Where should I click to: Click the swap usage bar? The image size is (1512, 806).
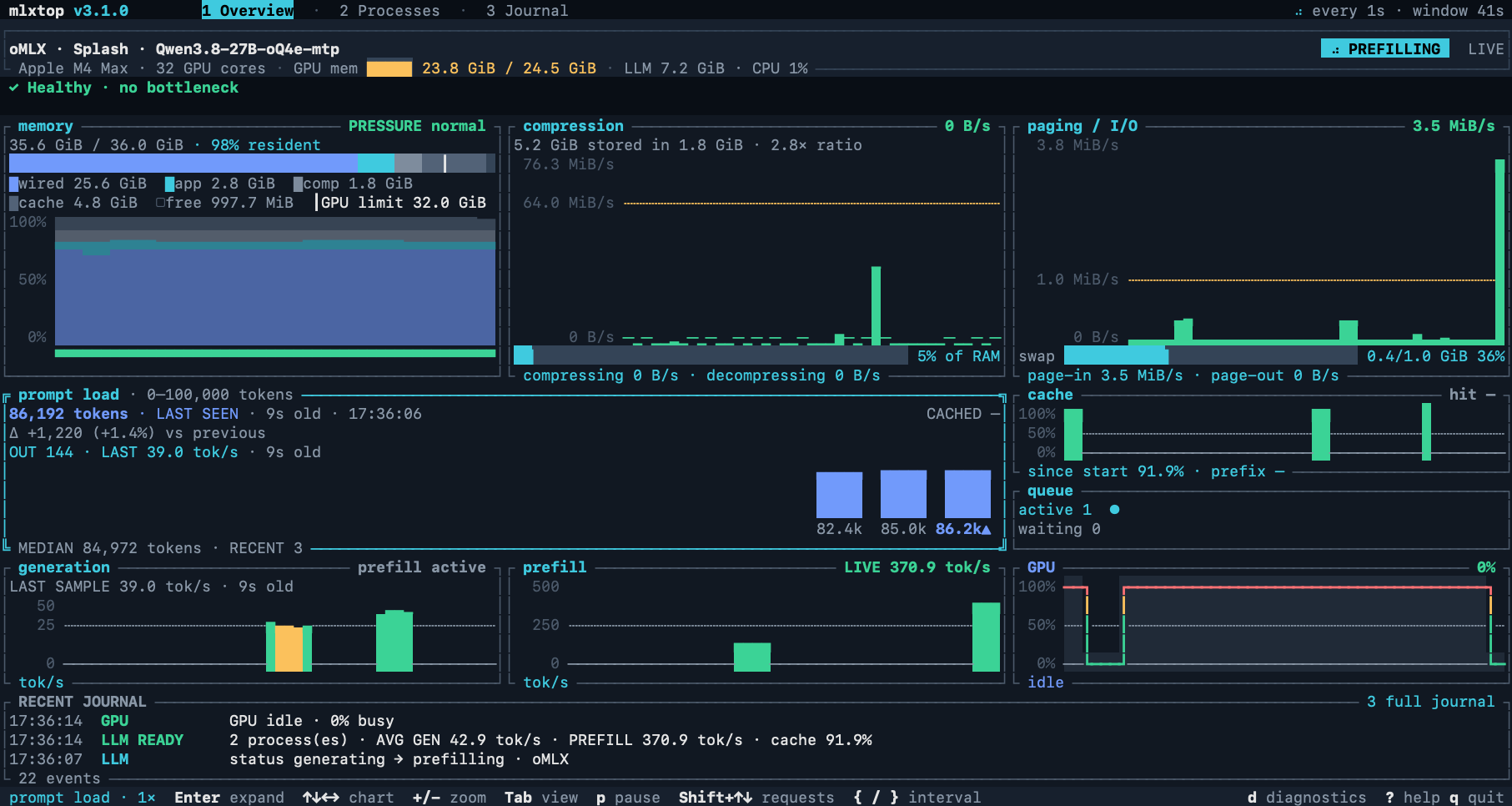[1211, 356]
